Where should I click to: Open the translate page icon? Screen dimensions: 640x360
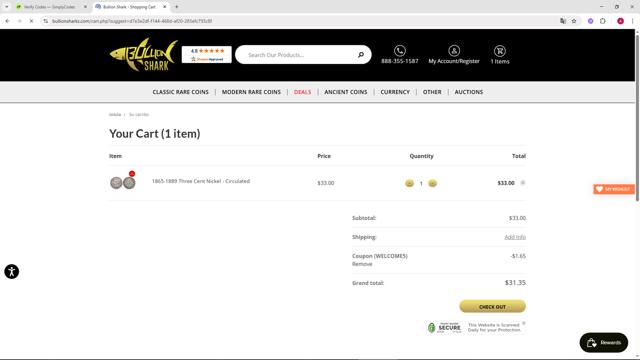(x=563, y=21)
